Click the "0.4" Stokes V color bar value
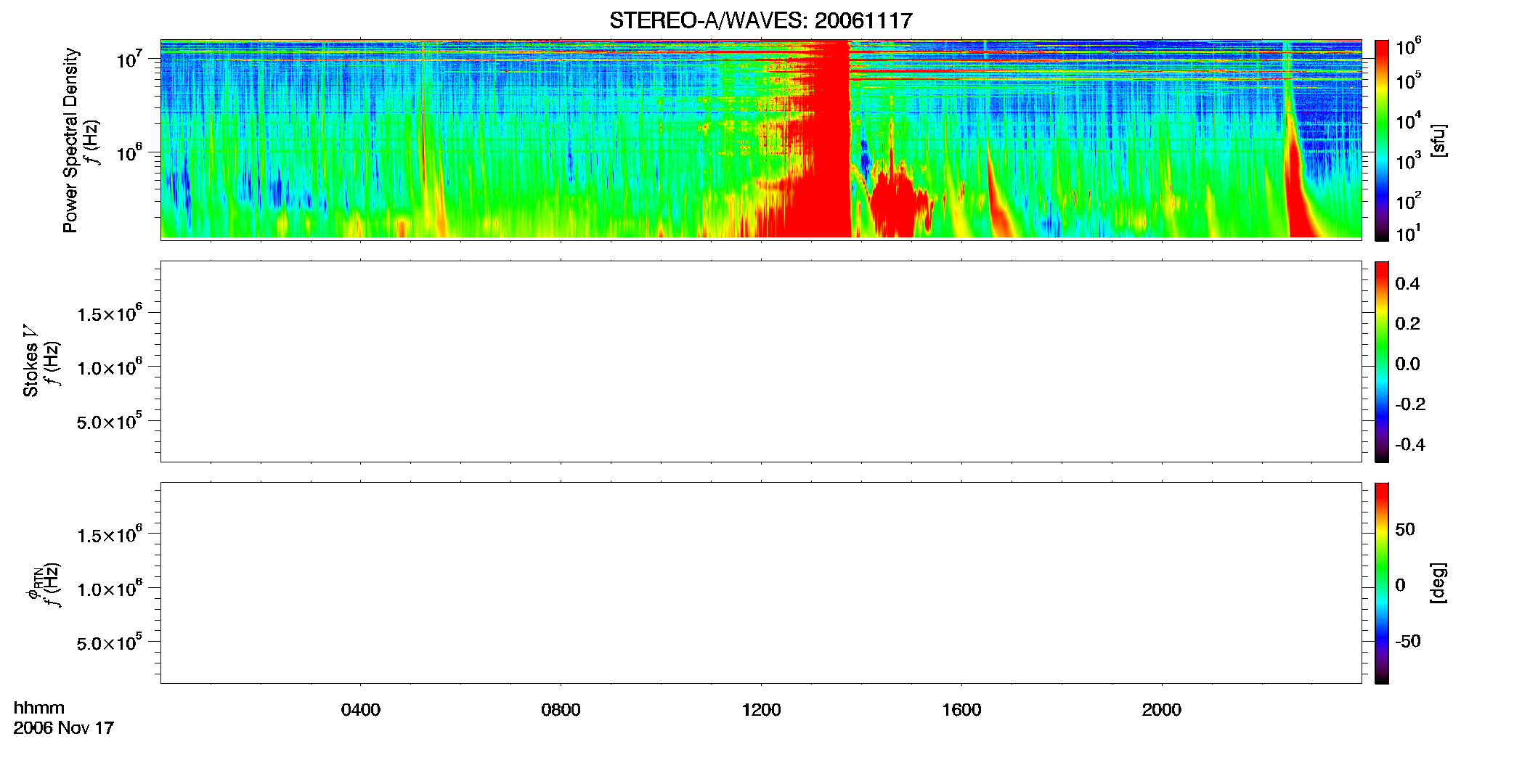Screen dimensions: 1522x784 [1407, 284]
